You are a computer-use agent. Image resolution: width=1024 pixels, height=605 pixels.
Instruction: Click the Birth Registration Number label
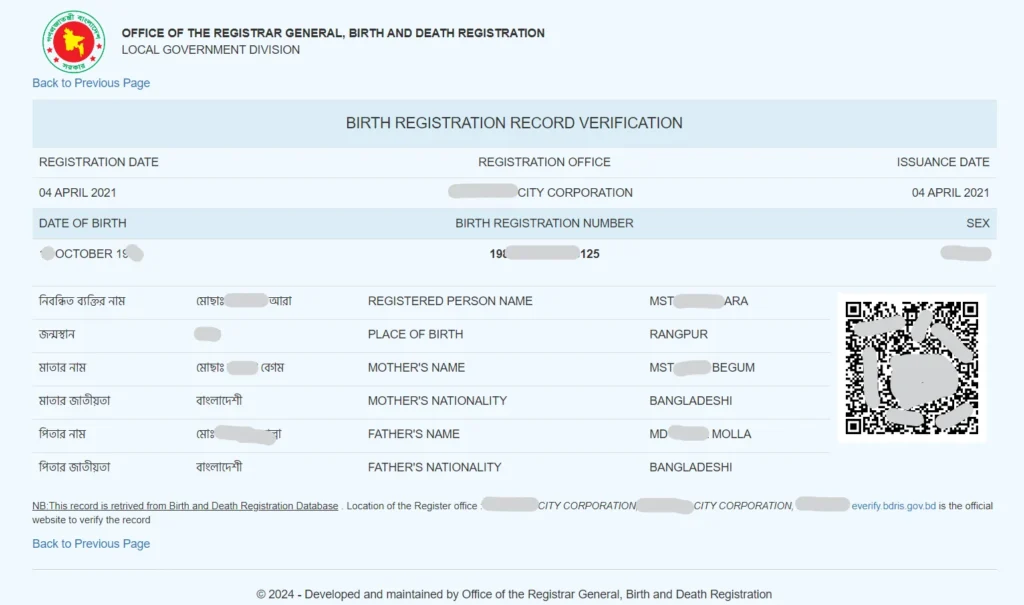coord(544,223)
